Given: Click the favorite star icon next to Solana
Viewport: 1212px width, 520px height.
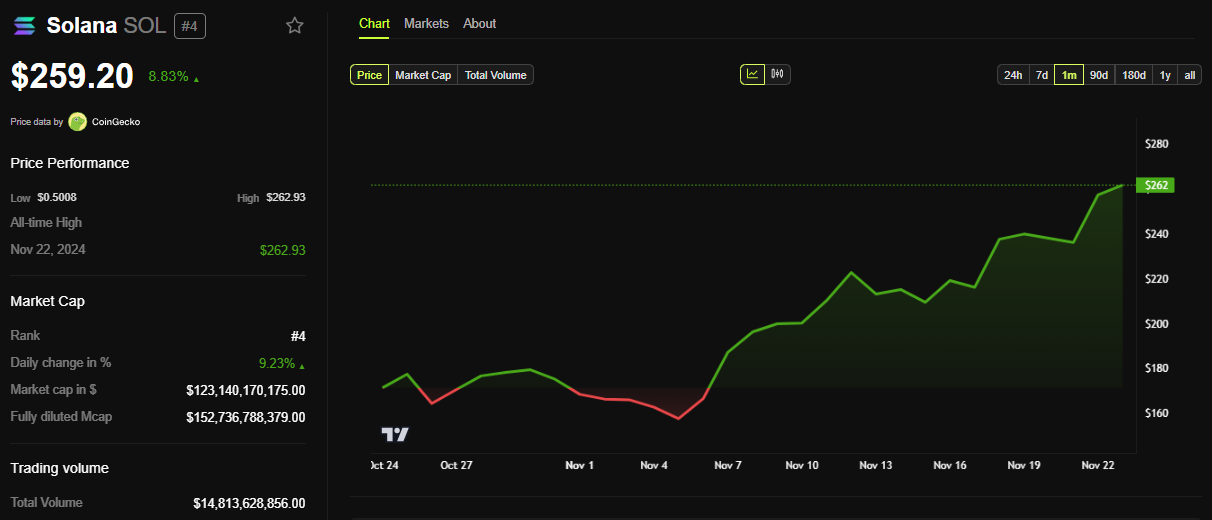Looking at the screenshot, I should pos(295,26).
